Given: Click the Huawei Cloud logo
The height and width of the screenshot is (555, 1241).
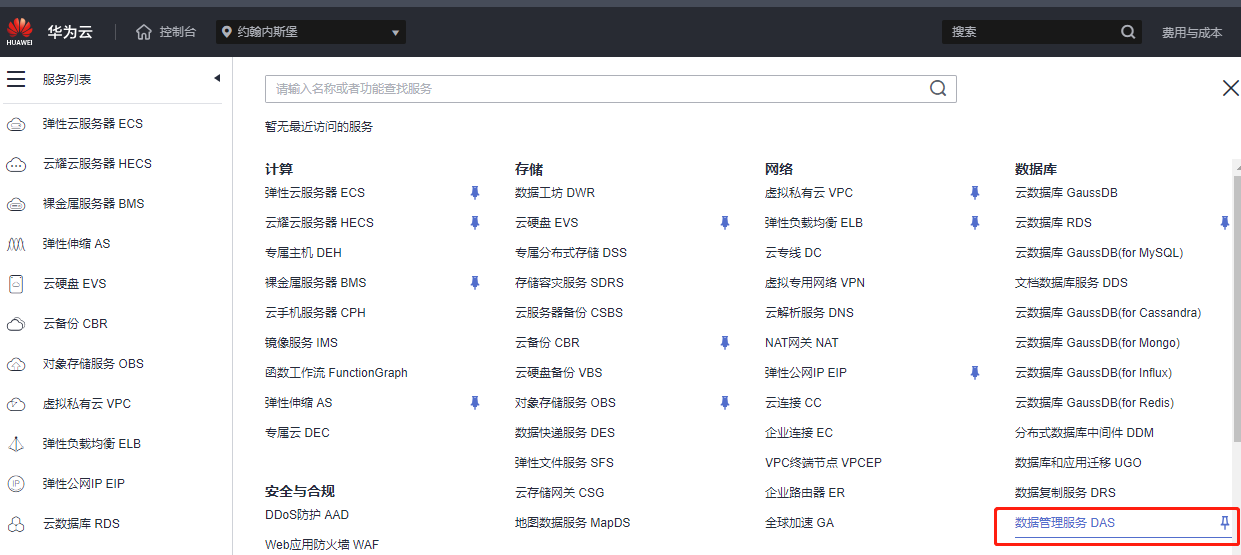Looking at the screenshot, I should (x=20, y=32).
